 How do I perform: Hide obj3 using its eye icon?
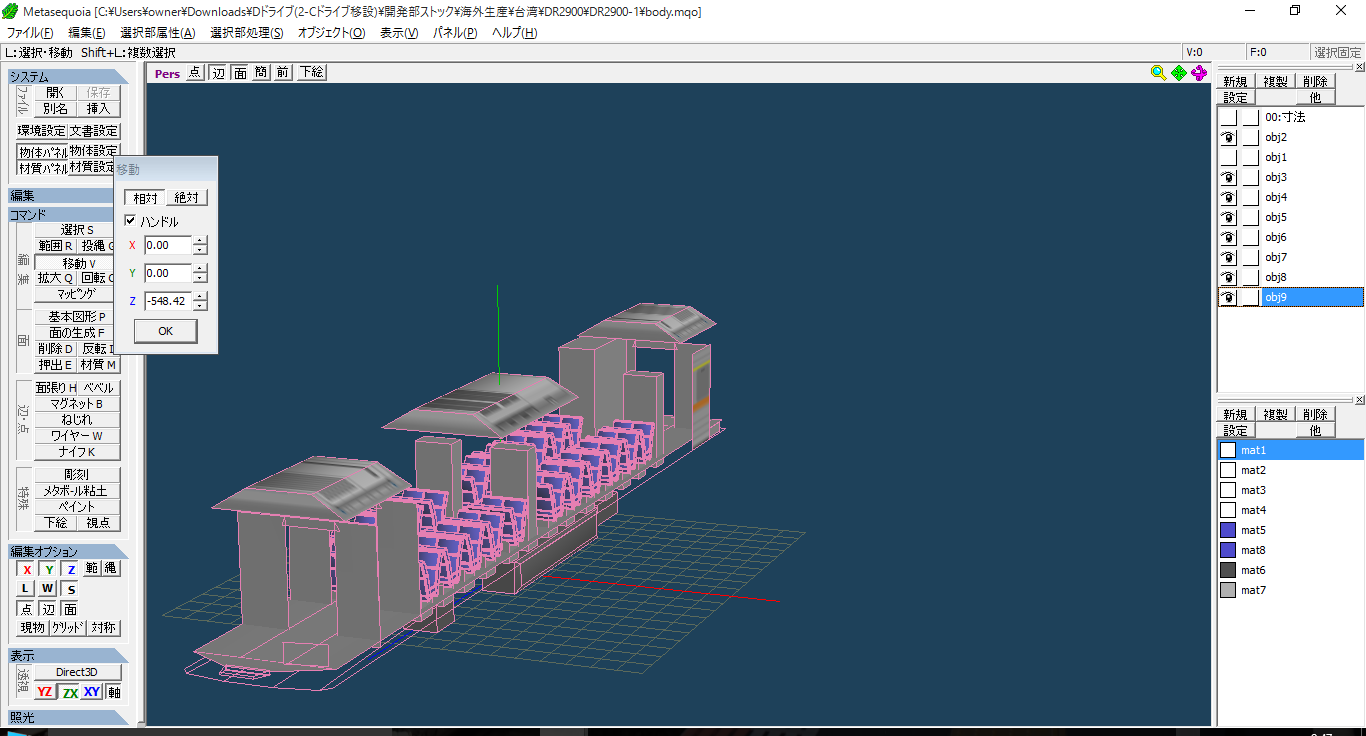tap(1228, 177)
